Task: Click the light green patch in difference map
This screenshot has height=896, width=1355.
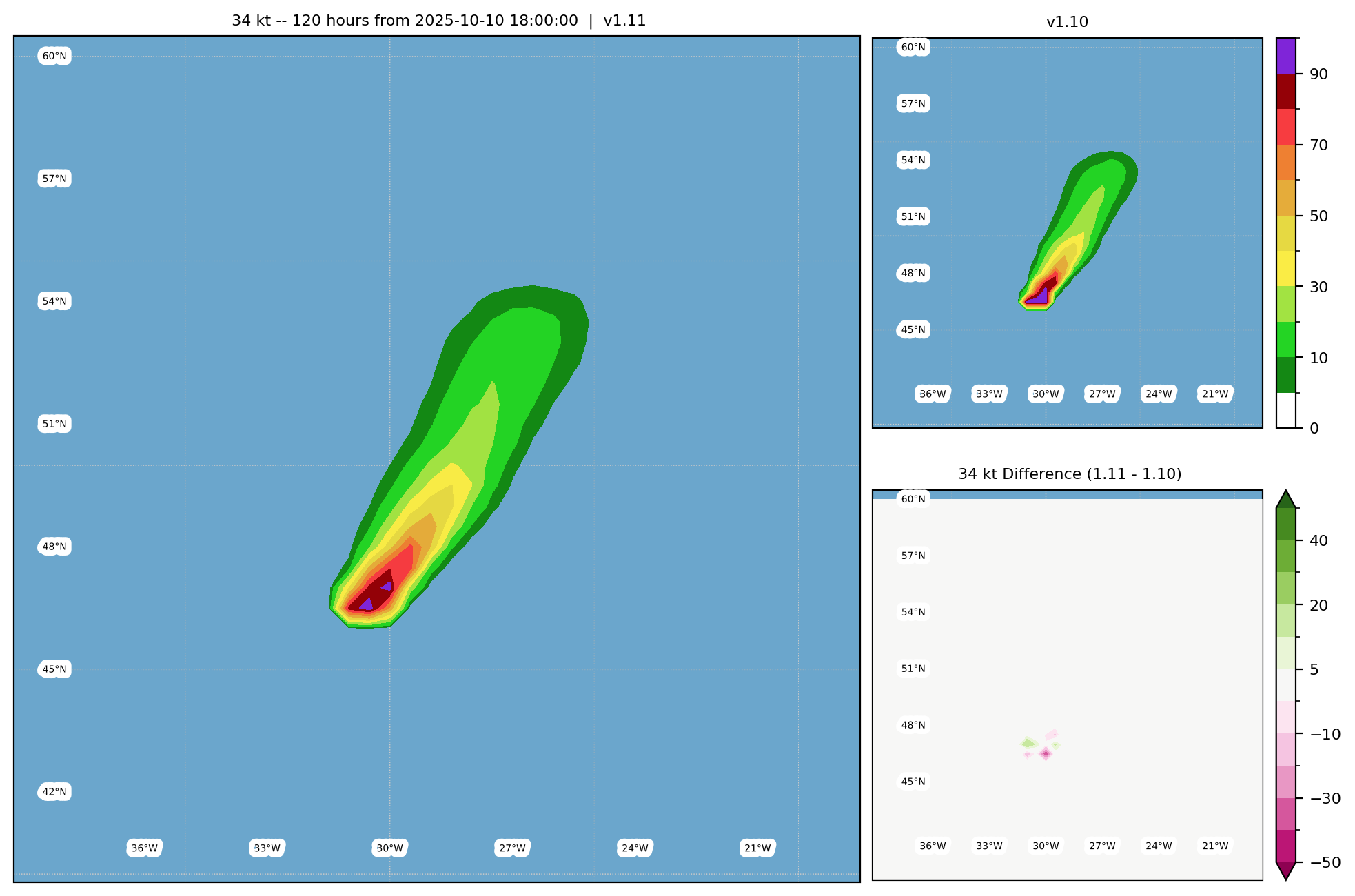Action: (x=1028, y=743)
